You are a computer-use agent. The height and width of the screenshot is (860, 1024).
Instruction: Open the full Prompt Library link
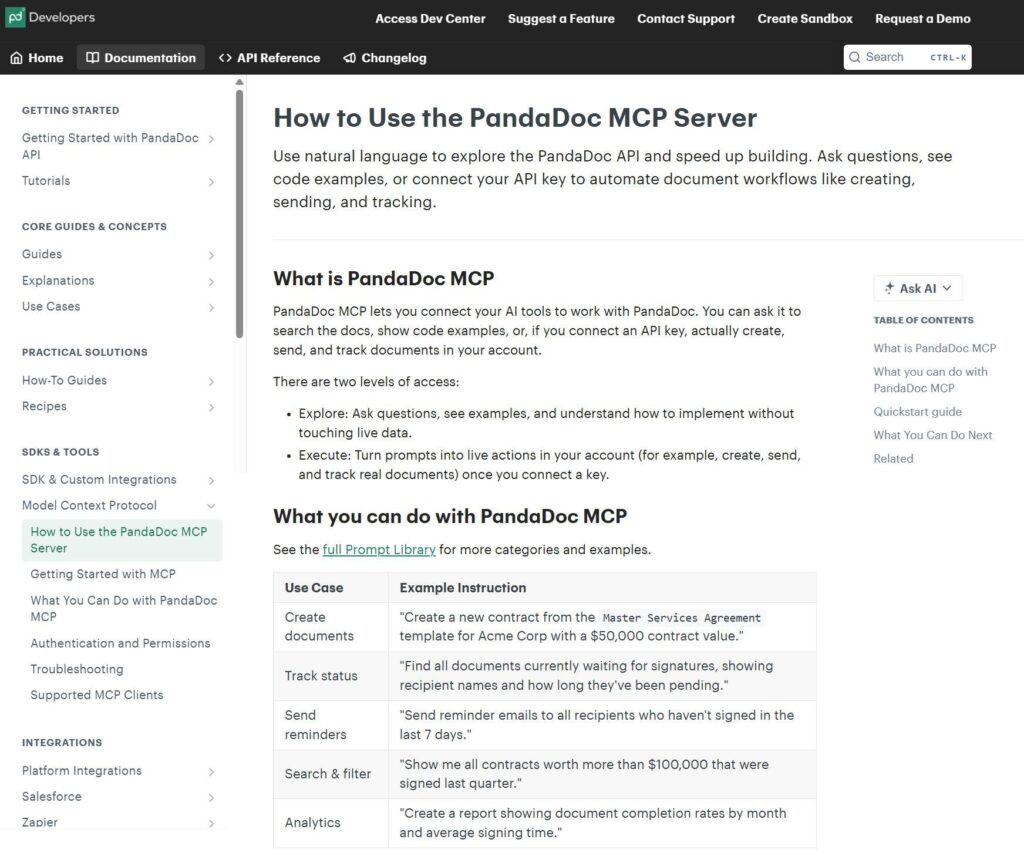379,550
